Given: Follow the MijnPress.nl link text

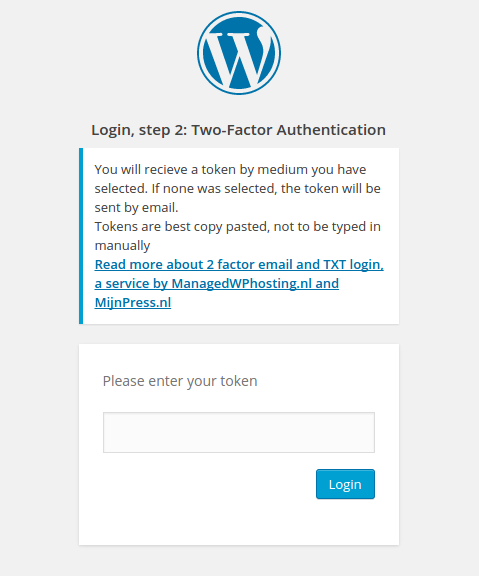Looking at the screenshot, I should pos(133,303).
